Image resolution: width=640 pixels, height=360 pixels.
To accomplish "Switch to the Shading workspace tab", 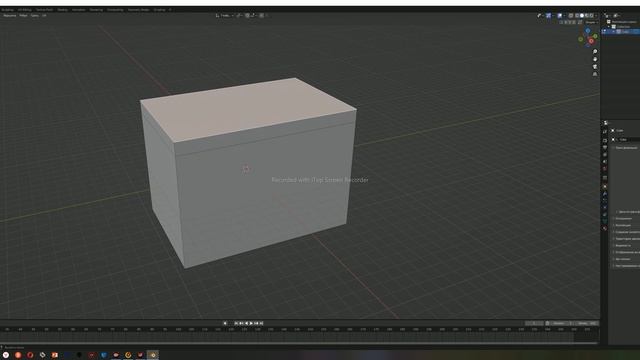I will (62, 9).
